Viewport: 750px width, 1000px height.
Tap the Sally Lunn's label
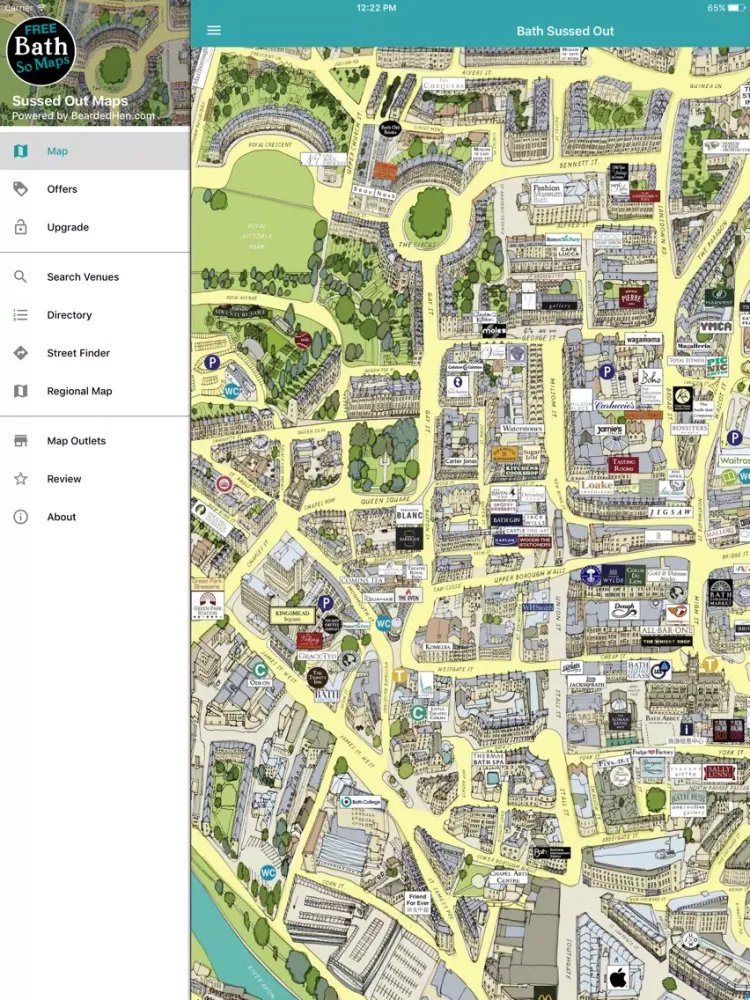tap(719, 771)
